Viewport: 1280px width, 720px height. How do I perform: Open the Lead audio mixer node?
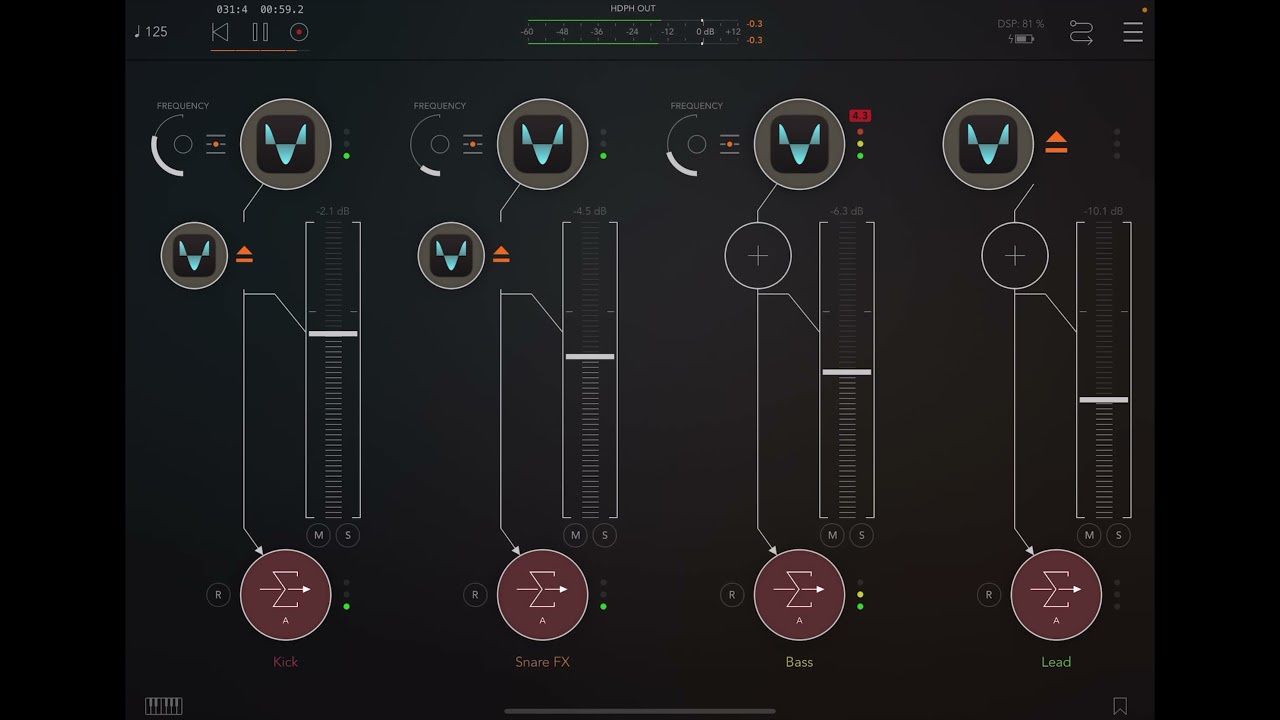coord(1056,595)
